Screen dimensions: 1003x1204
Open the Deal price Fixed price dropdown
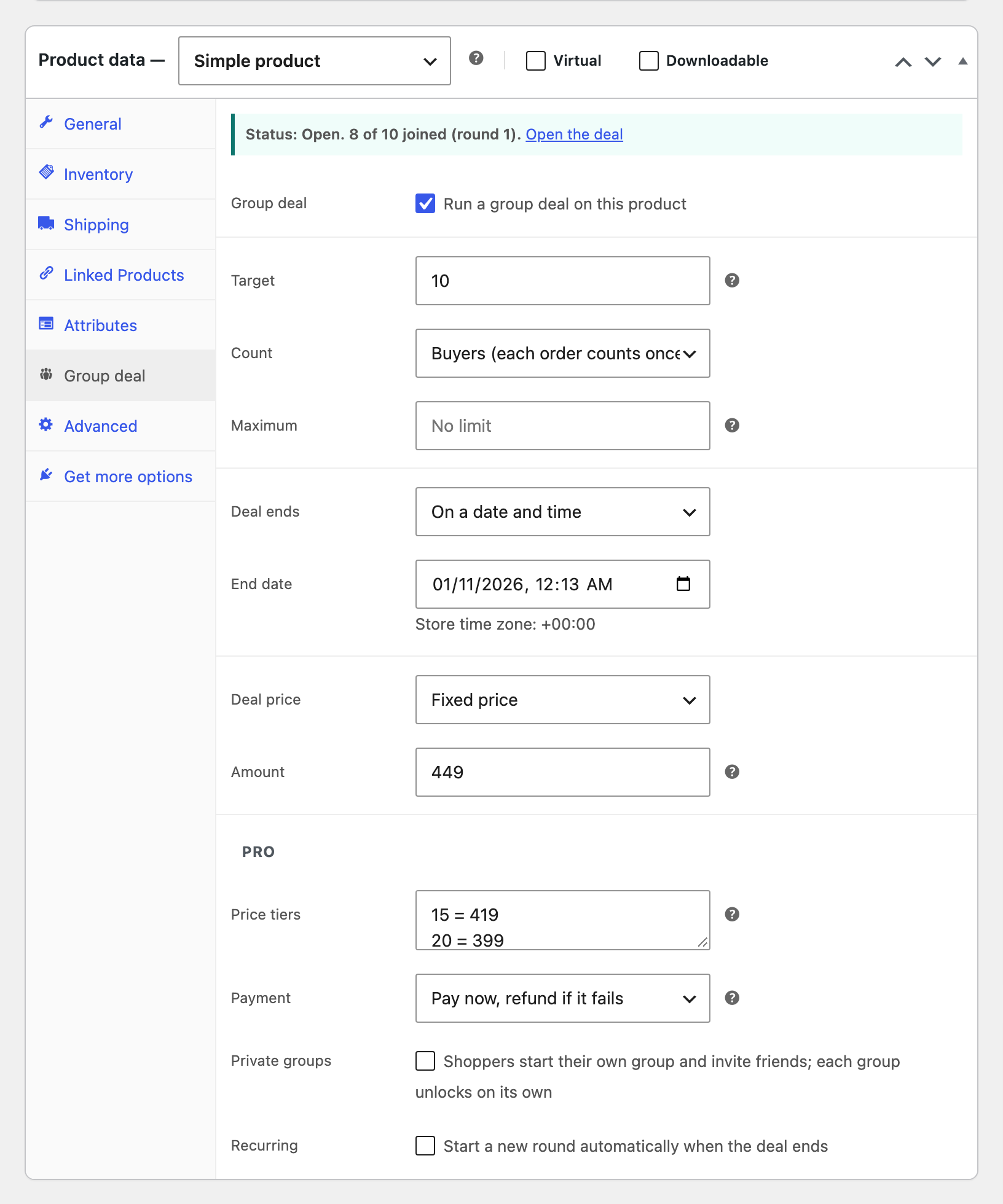(563, 700)
